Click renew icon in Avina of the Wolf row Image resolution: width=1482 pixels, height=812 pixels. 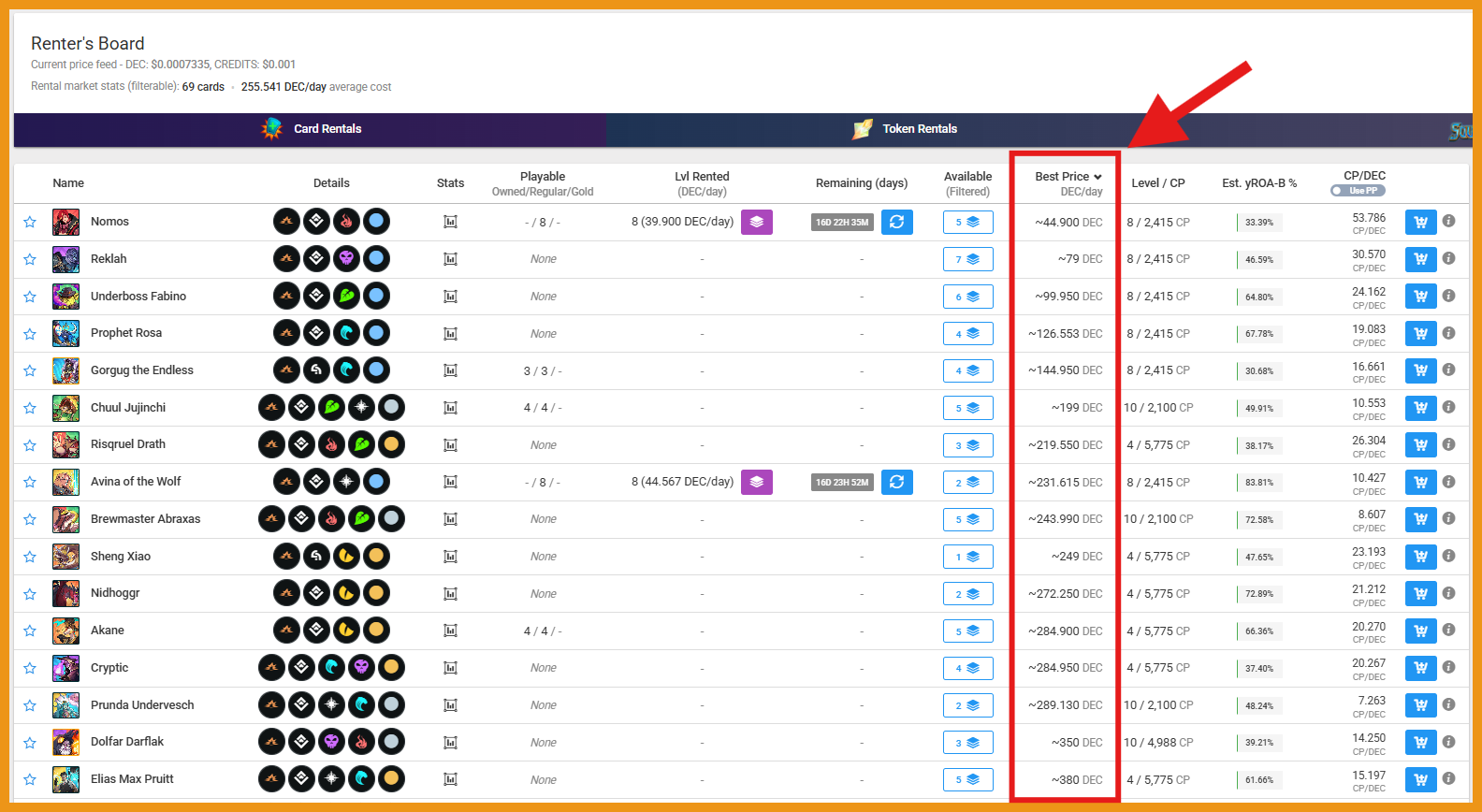(x=896, y=482)
